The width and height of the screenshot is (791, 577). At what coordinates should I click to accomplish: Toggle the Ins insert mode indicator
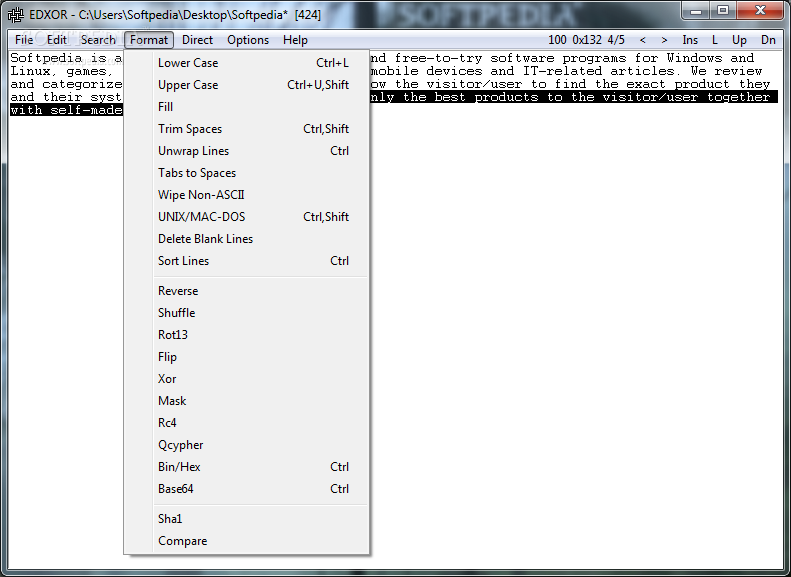coord(690,40)
